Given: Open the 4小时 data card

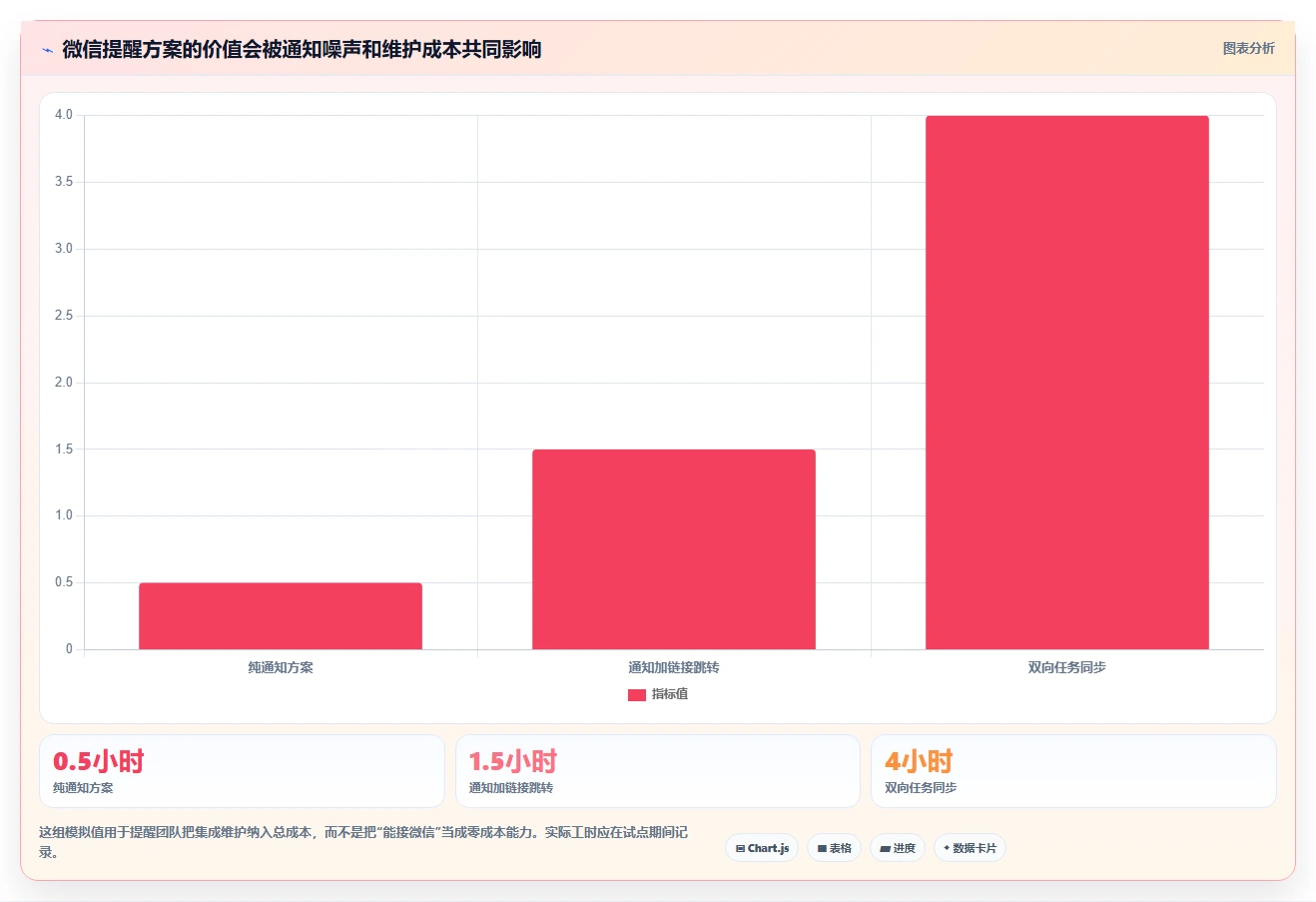Looking at the screenshot, I should (x=1073, y=771).
